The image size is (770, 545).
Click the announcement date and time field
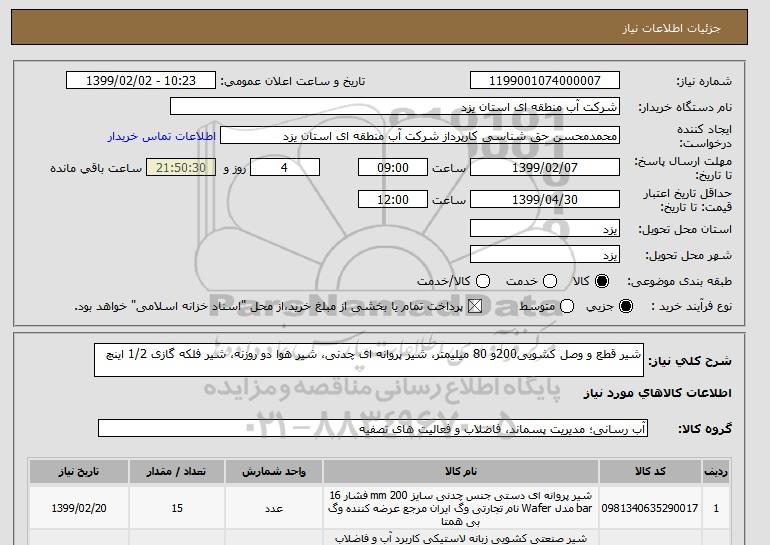click(x=141, y=81)
